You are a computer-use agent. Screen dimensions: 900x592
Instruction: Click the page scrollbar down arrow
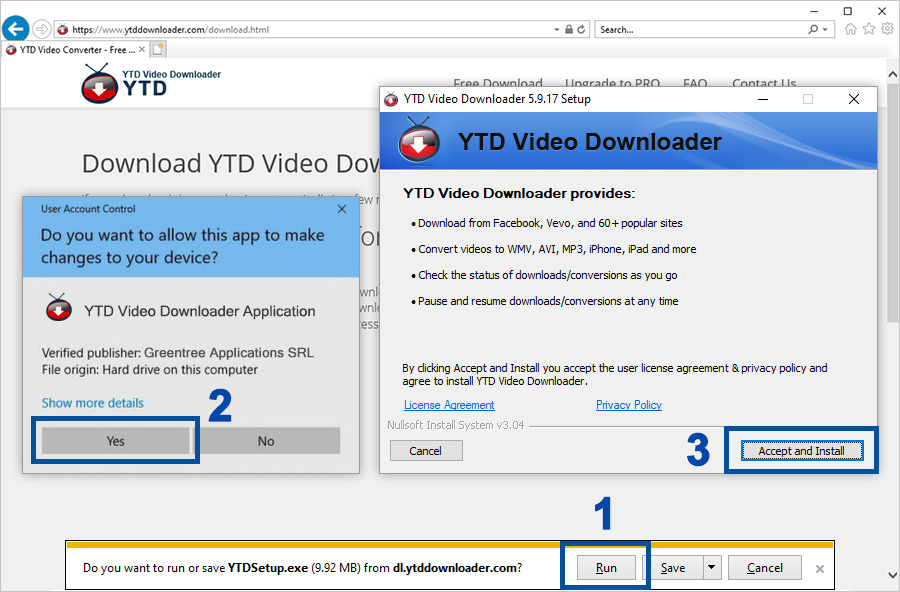pos(893,574)
